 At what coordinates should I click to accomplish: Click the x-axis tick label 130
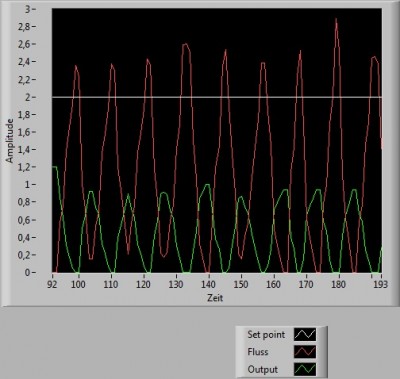coord(176,284)
